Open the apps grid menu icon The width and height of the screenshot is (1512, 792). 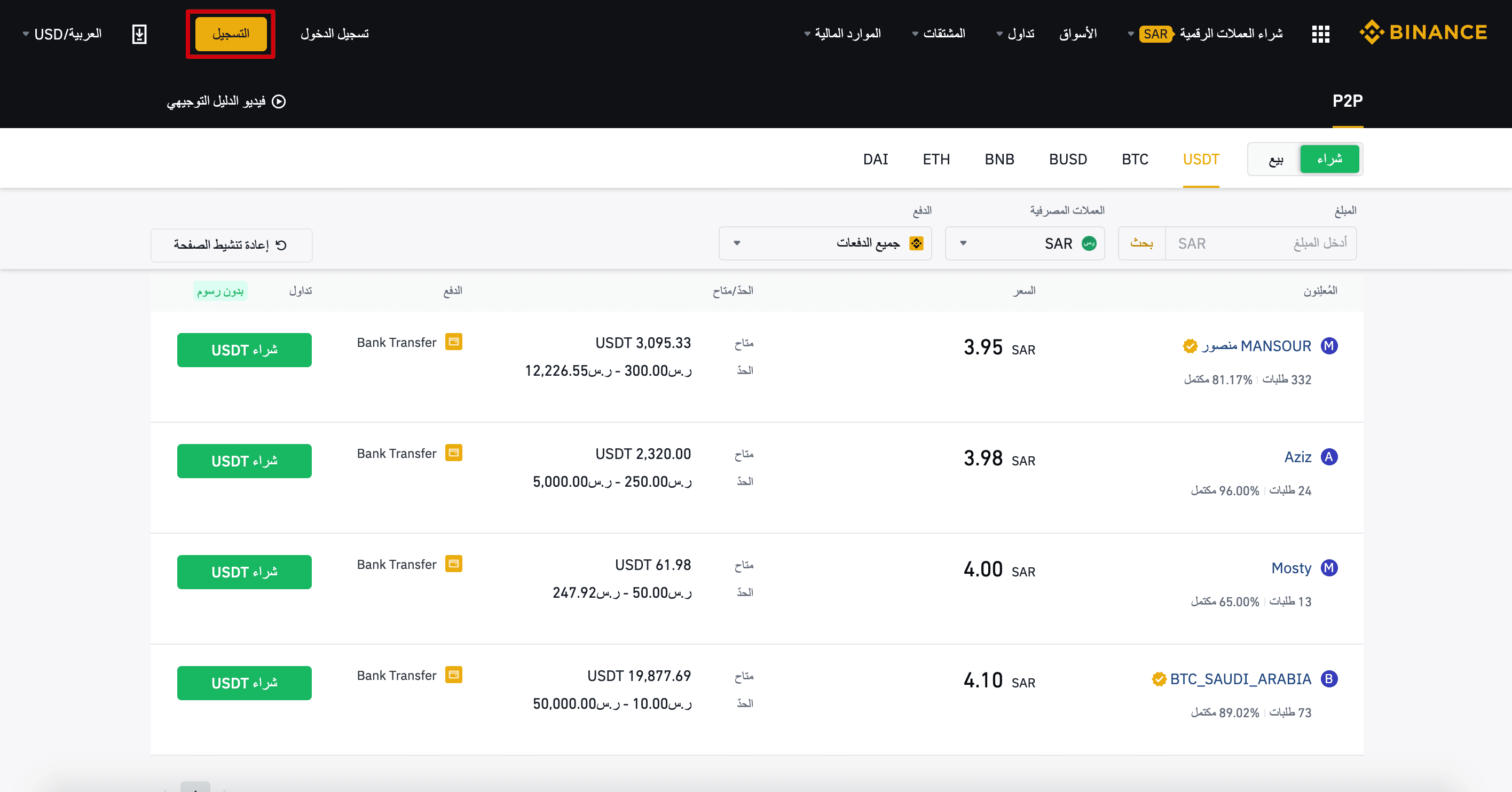point(1321,34)
